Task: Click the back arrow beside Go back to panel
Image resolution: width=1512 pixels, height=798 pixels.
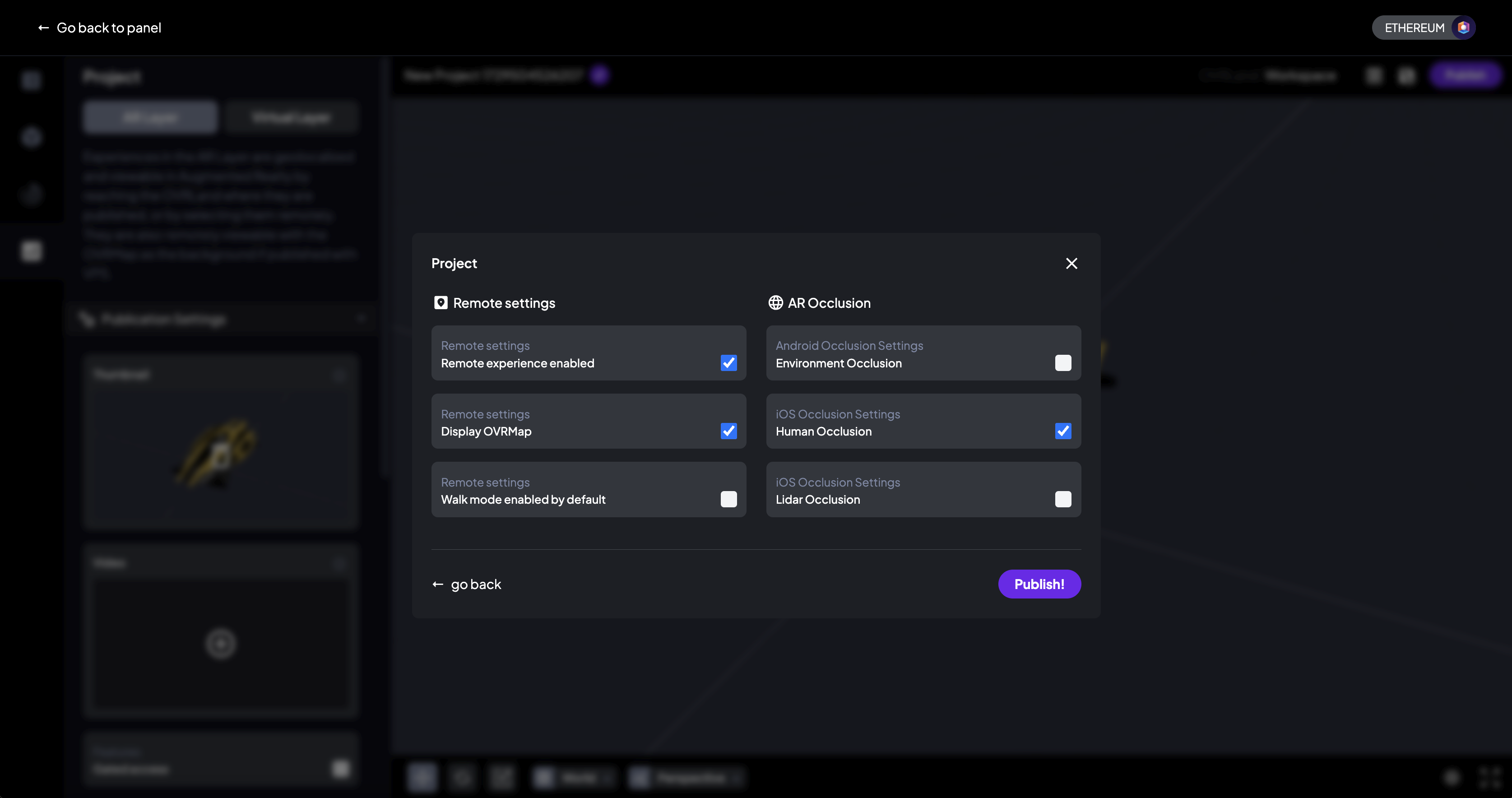Action: [43, 28]
